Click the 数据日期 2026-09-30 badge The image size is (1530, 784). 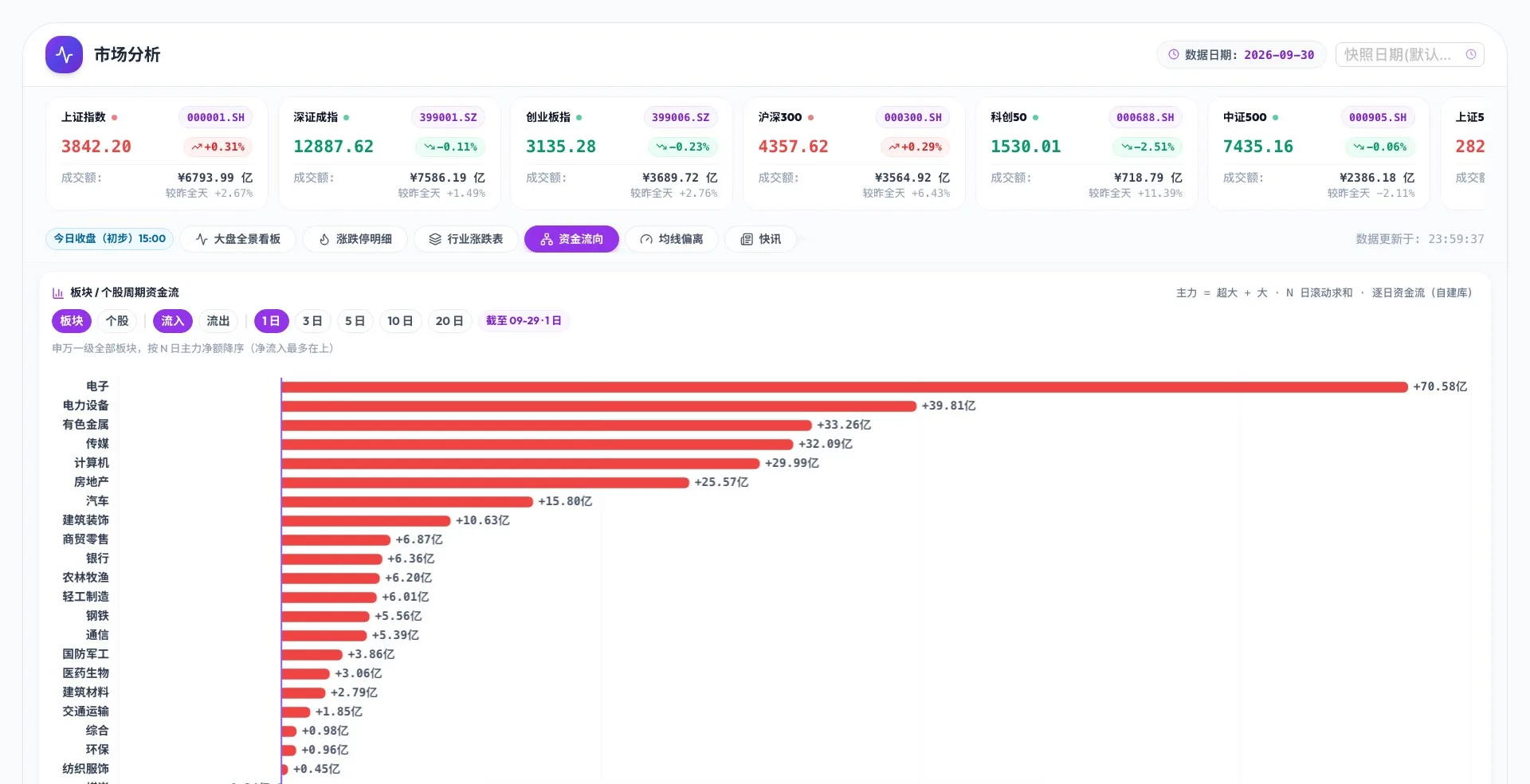coord(1242,55)
